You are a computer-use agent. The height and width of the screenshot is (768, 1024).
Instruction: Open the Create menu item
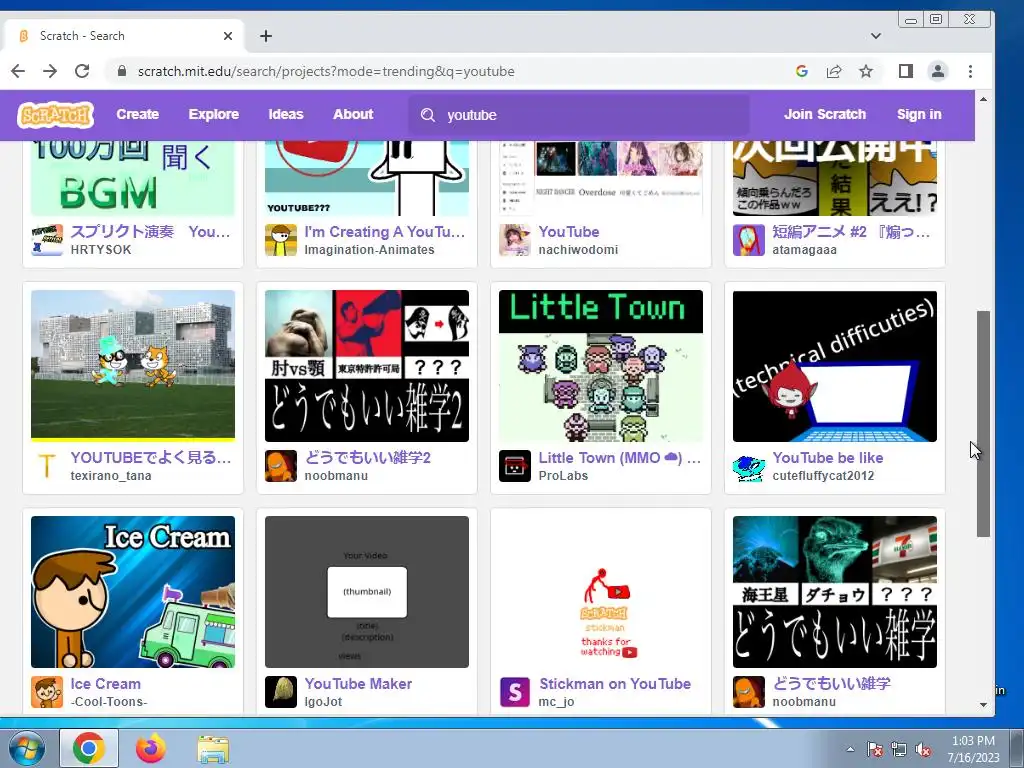tap(138, 114)
